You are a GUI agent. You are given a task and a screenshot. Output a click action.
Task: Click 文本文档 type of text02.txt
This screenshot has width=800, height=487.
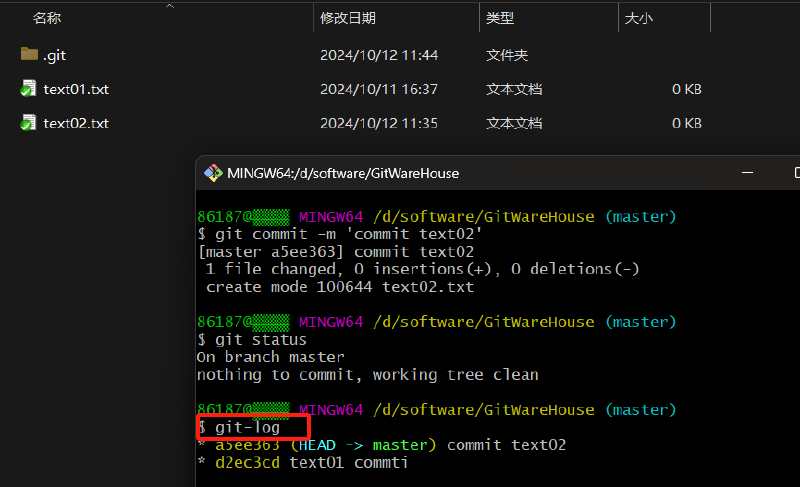(514, 123)
